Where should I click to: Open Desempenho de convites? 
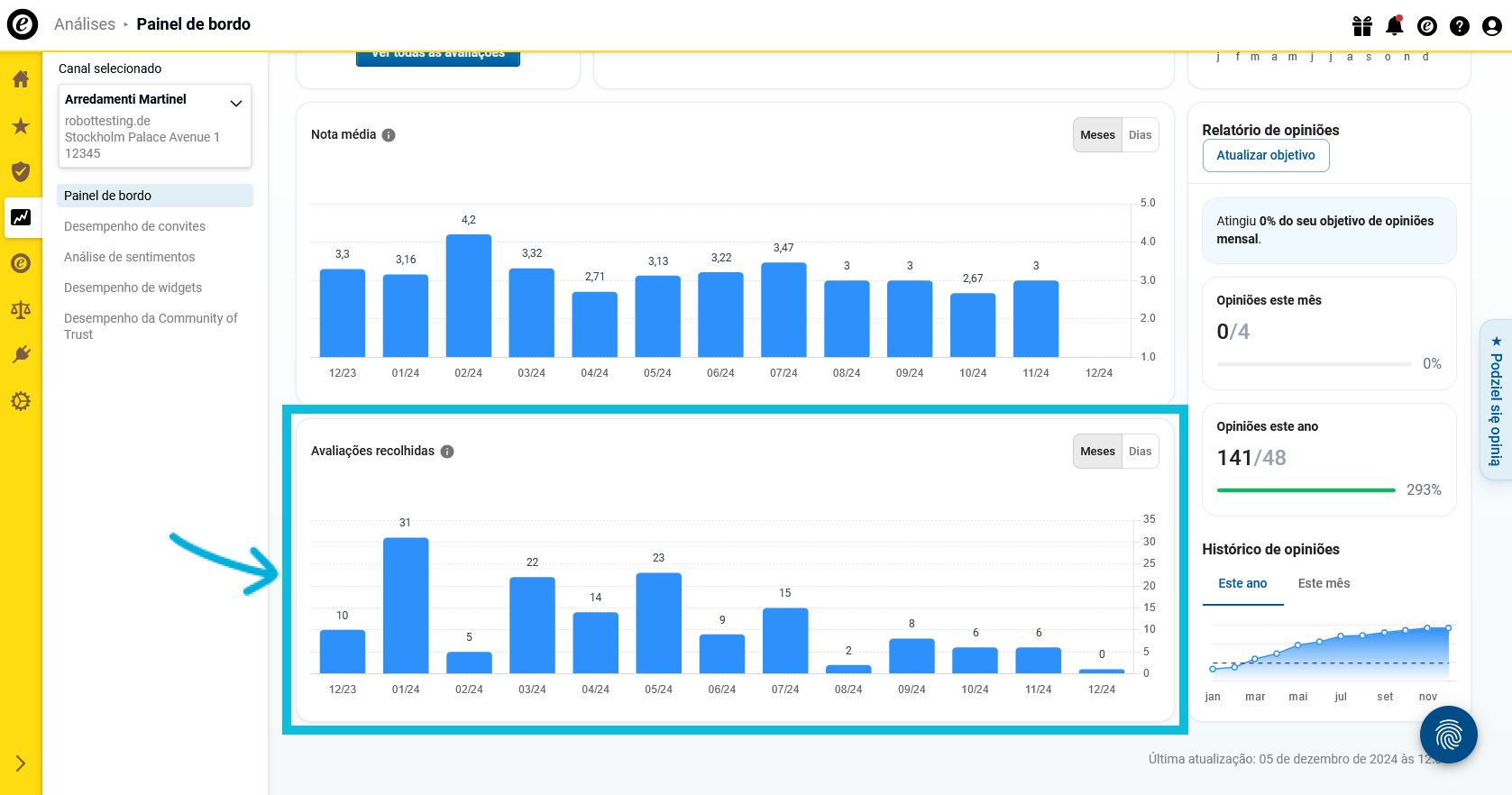coord(134,226)
